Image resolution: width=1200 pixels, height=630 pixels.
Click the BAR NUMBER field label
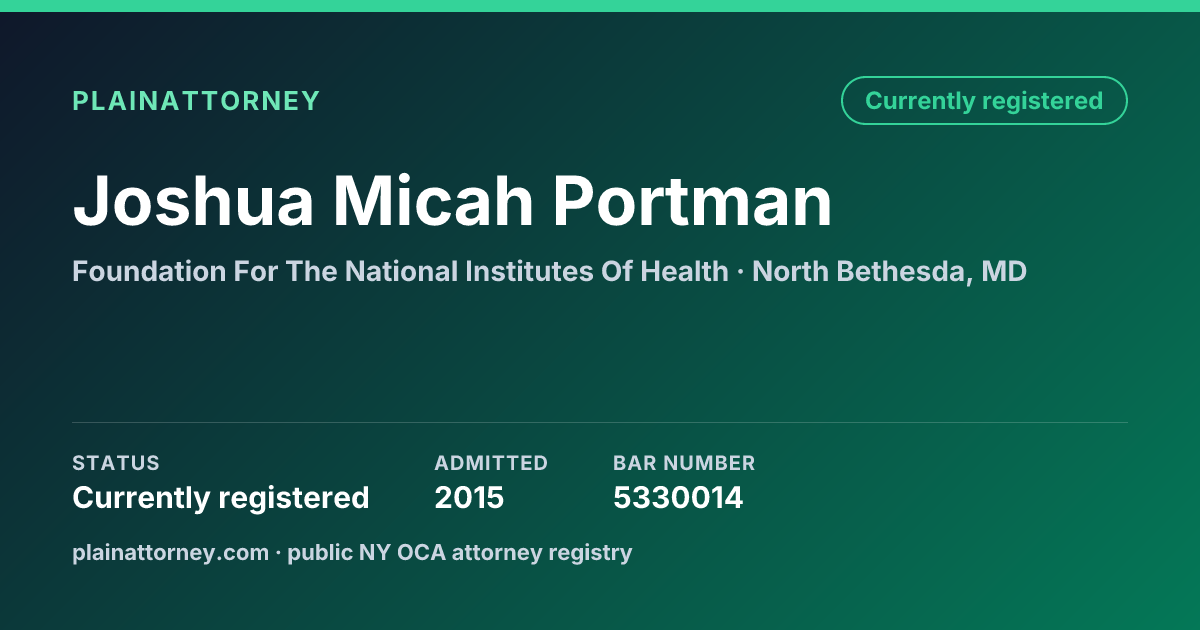coord(684,463)
